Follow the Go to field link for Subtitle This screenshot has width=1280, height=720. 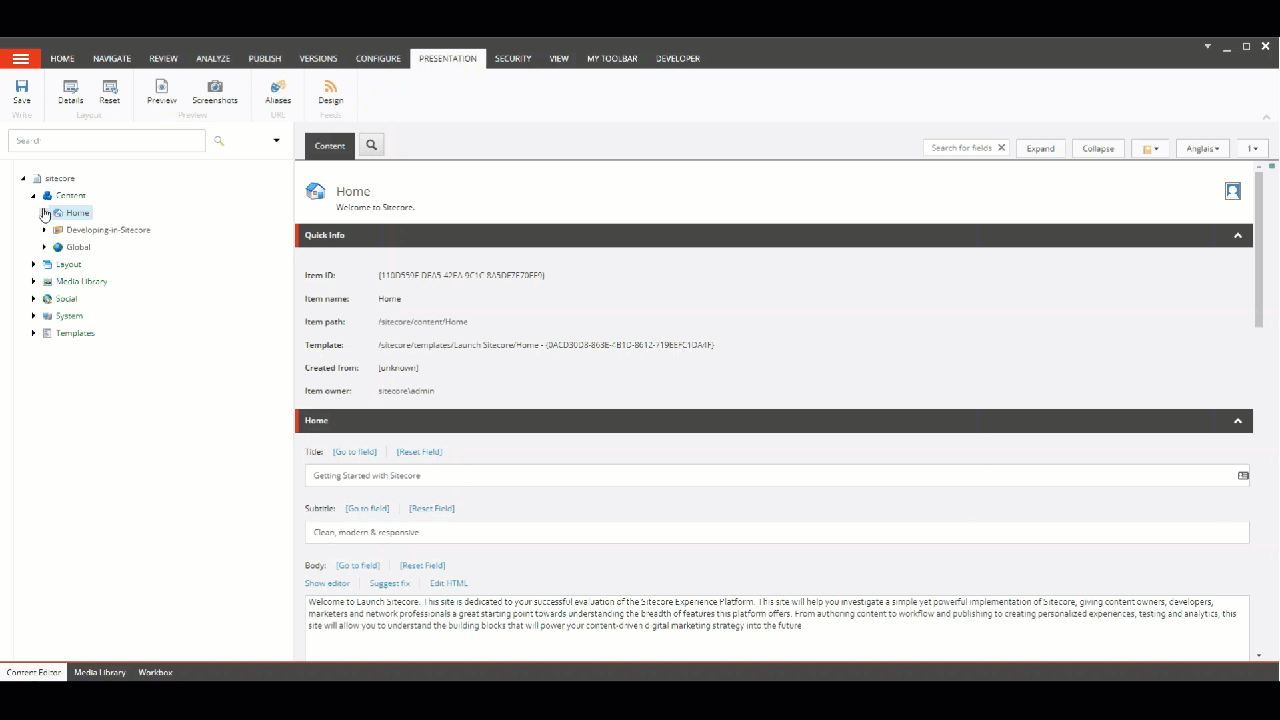367,508
